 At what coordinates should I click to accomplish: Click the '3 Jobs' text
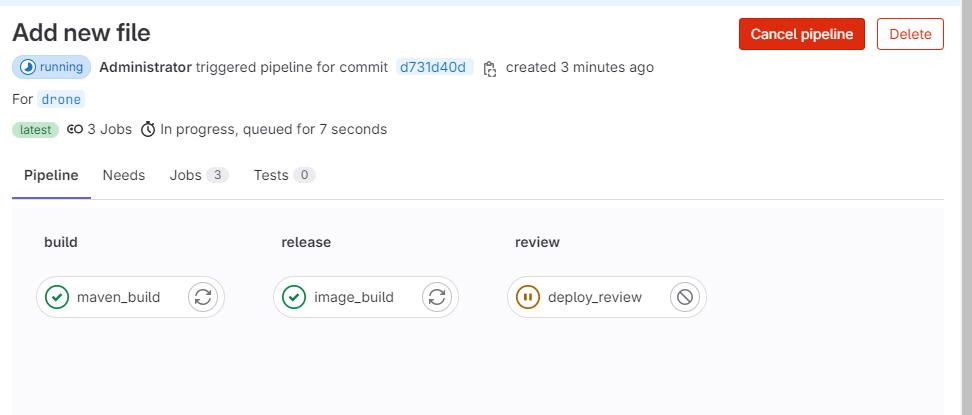tap(109, 129)
